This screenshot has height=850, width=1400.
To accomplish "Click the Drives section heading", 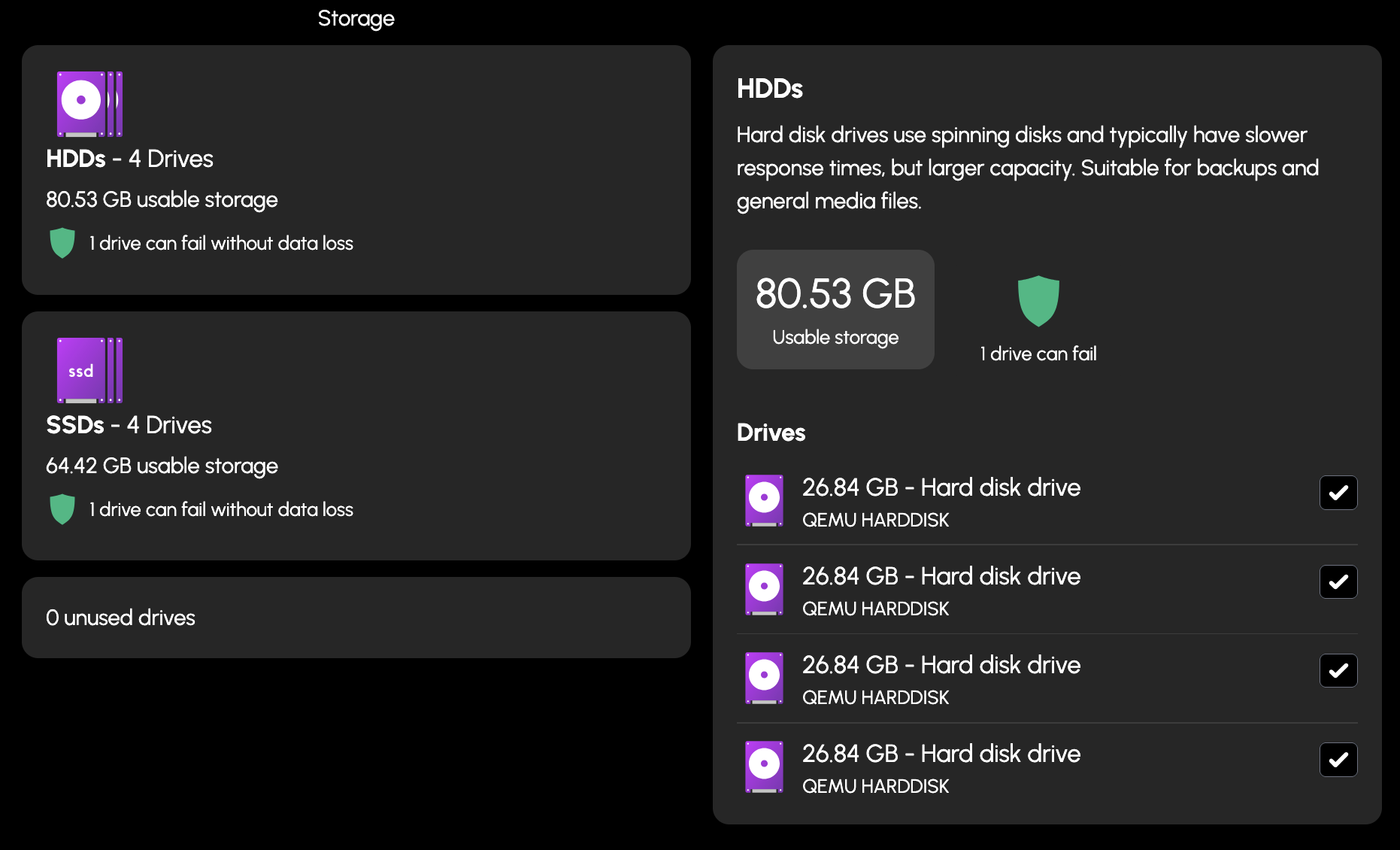I will tap(771, 433).
